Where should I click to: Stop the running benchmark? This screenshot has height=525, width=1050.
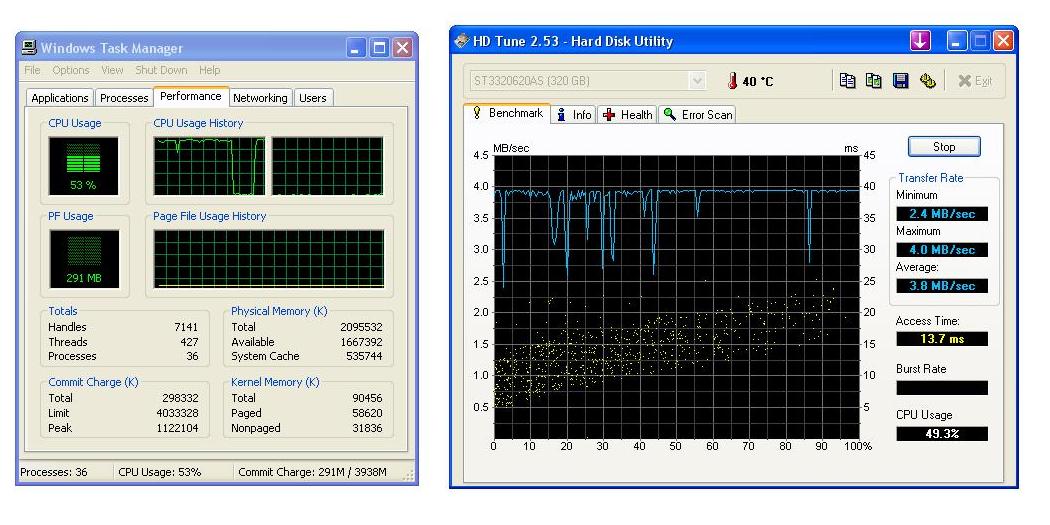[x=944, y=147]
